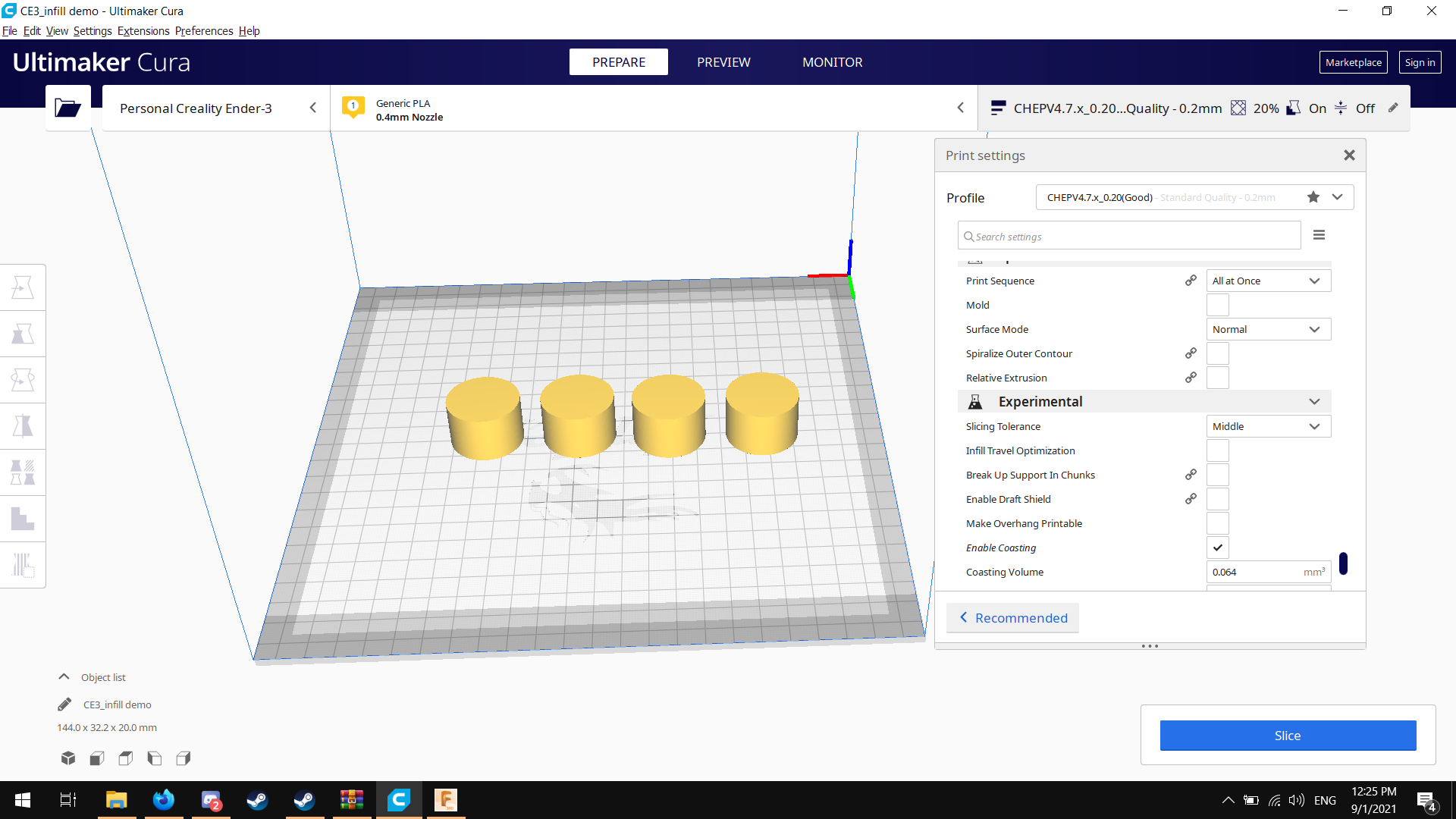Open file using the folder icon
Image resolution: width=1456 pixels, height=819 pixels.
[x=67, y=108]
